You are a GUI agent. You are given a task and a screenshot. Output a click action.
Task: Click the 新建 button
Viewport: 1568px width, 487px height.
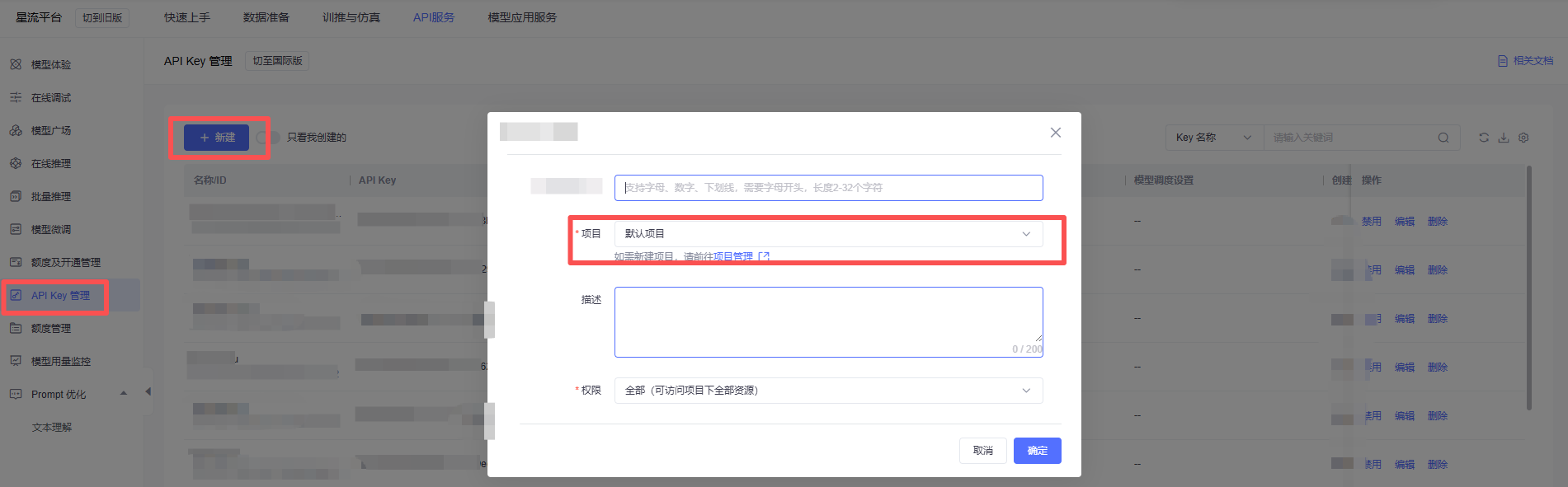pos(216,138)
